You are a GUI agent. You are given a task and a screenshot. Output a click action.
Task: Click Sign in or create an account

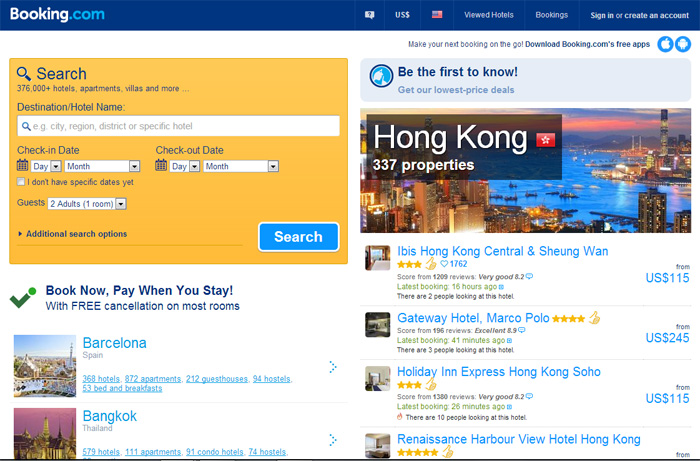[x=639, y=15]
